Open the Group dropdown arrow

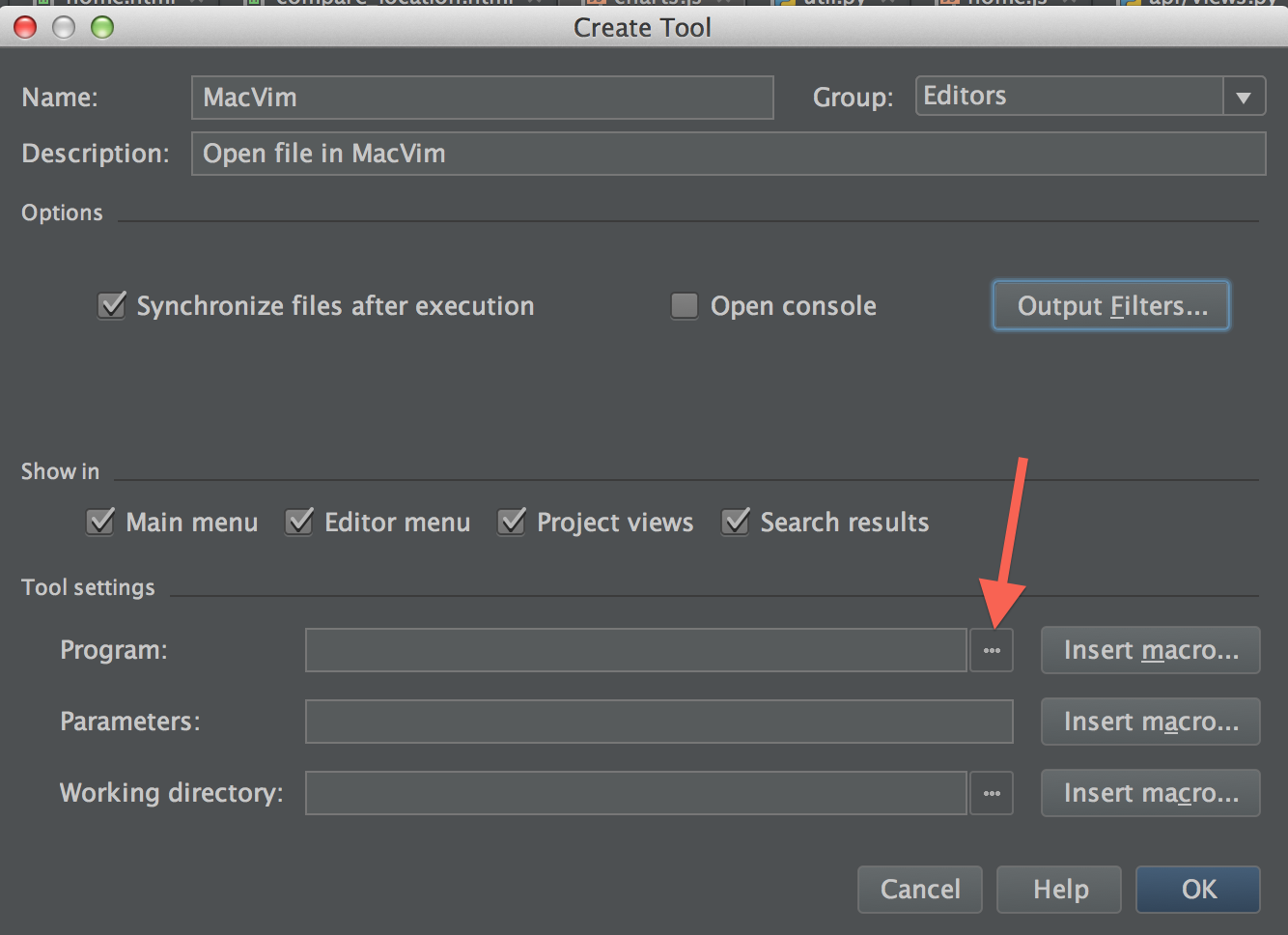click(1244, 97)
